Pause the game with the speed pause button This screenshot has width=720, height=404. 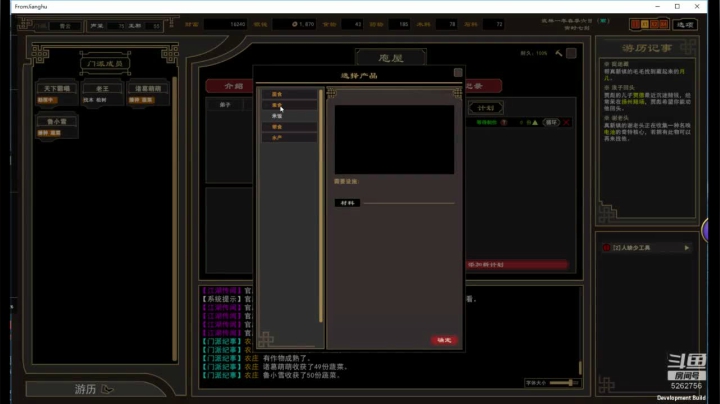(x=636, y=24)
